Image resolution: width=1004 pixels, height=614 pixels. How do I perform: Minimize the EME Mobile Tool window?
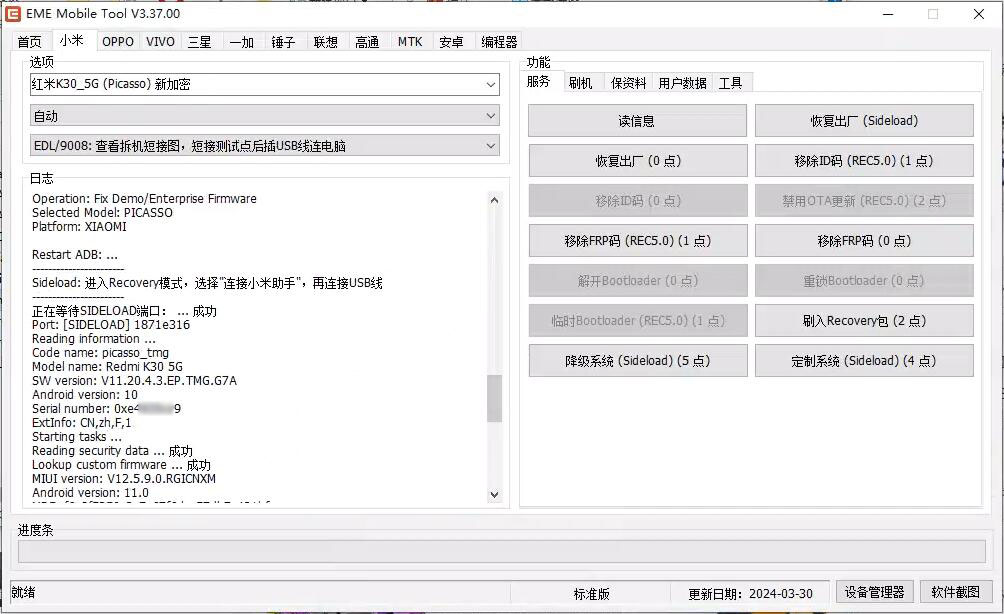point(888,13)
